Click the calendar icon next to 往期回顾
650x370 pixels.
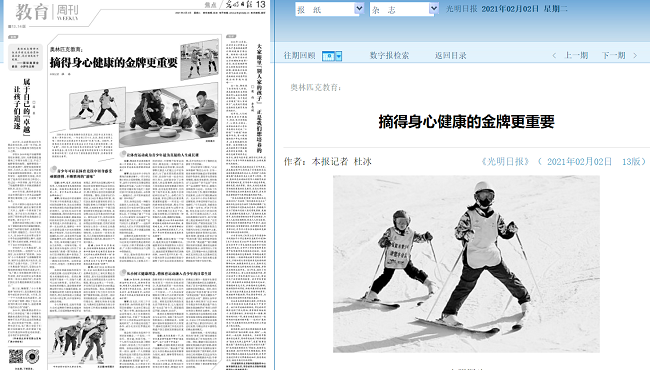tap(328, 56)
